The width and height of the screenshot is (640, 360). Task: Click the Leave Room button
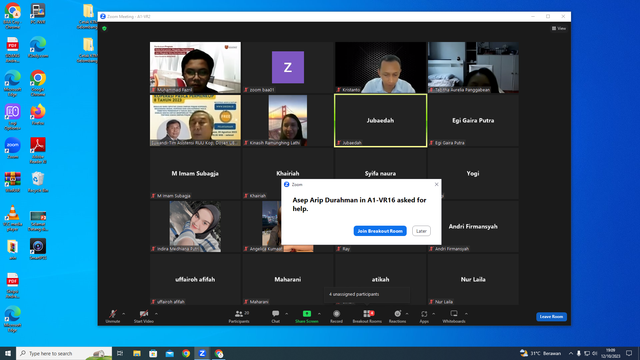[x=551, y=317]
